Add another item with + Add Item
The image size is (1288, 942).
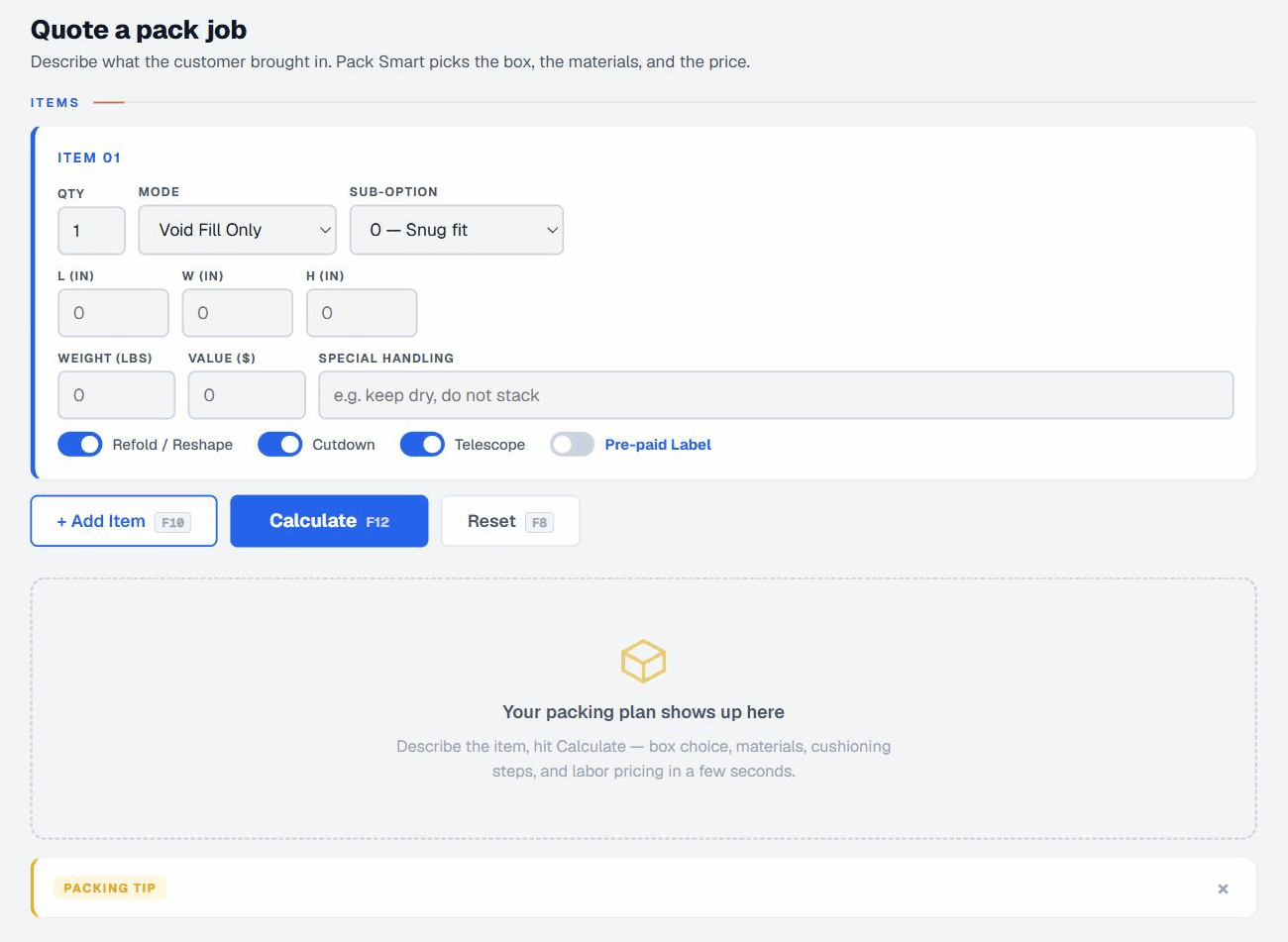click(124, 521)
